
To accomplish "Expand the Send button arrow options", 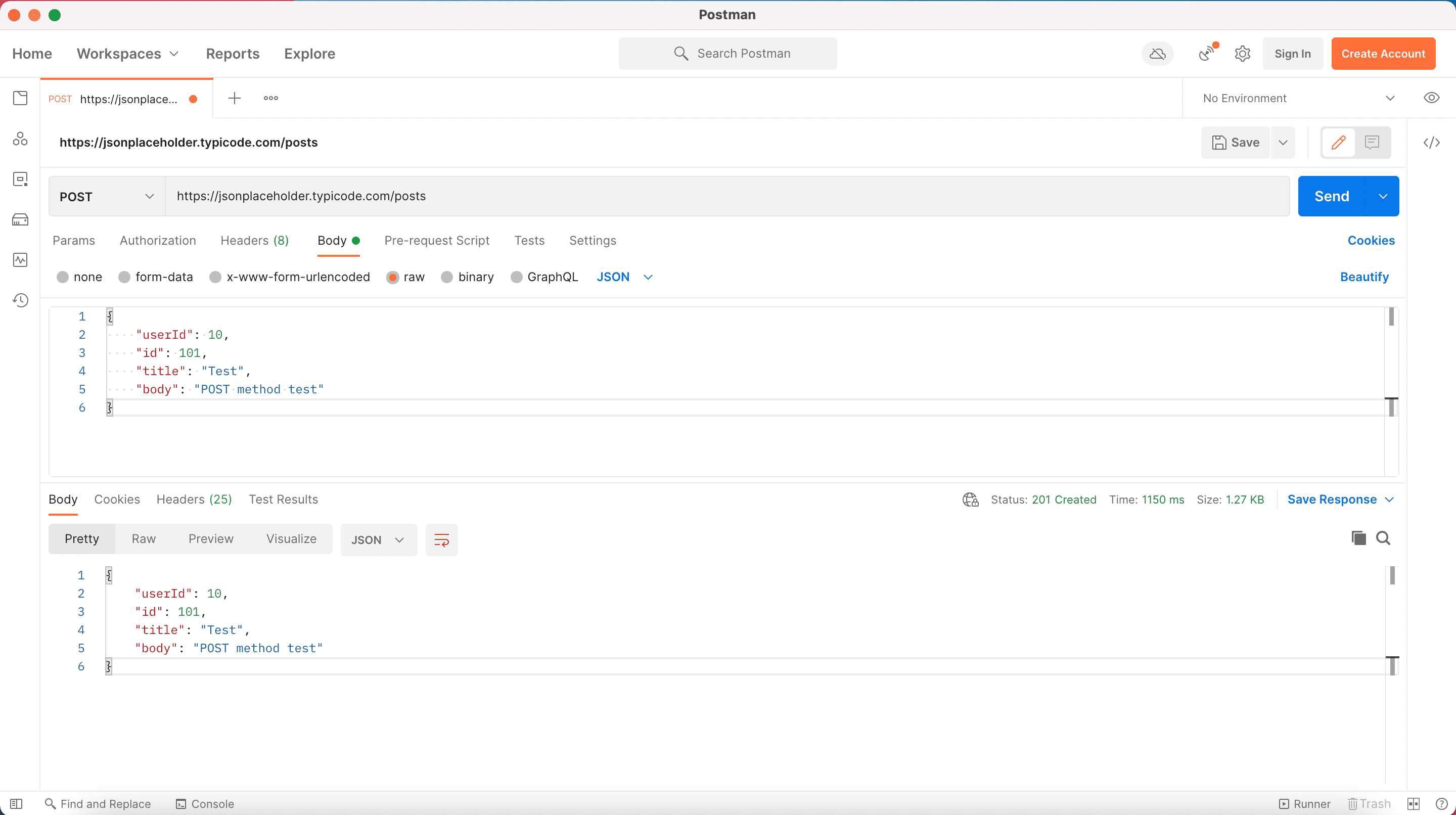I will [x=1383, y=196].
